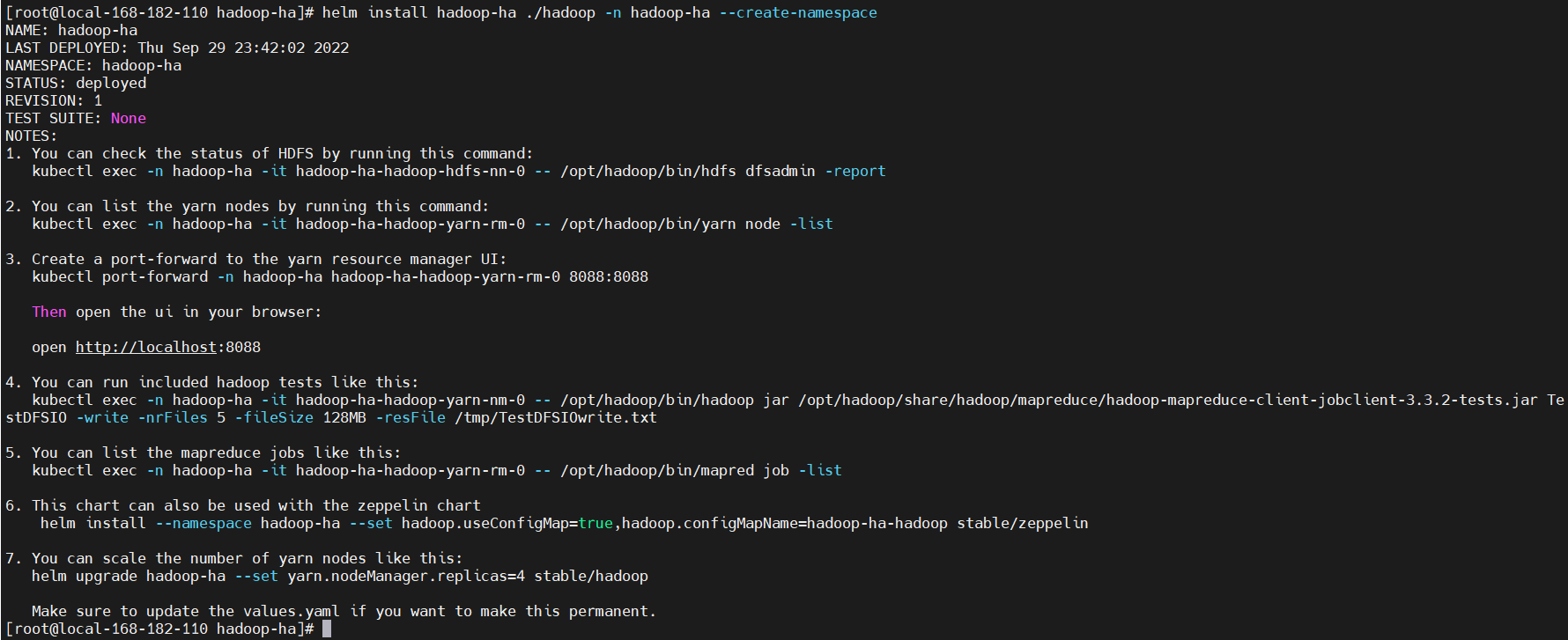This screenshot has height=640, width=1568.
Task: Click '/opt/hadoop/bin/mapred job' path
Action: coord(675,470)
